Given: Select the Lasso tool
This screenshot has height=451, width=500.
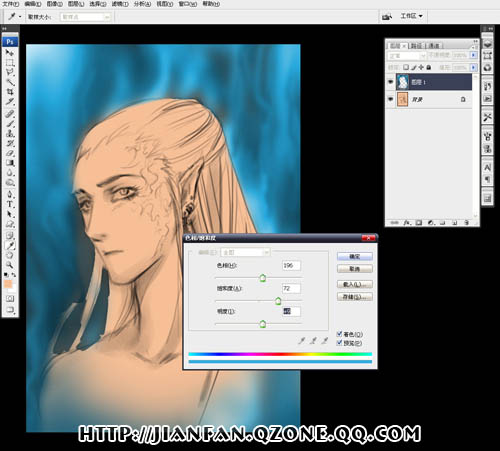Looking at the screenshot, I should tap(10, 72).
